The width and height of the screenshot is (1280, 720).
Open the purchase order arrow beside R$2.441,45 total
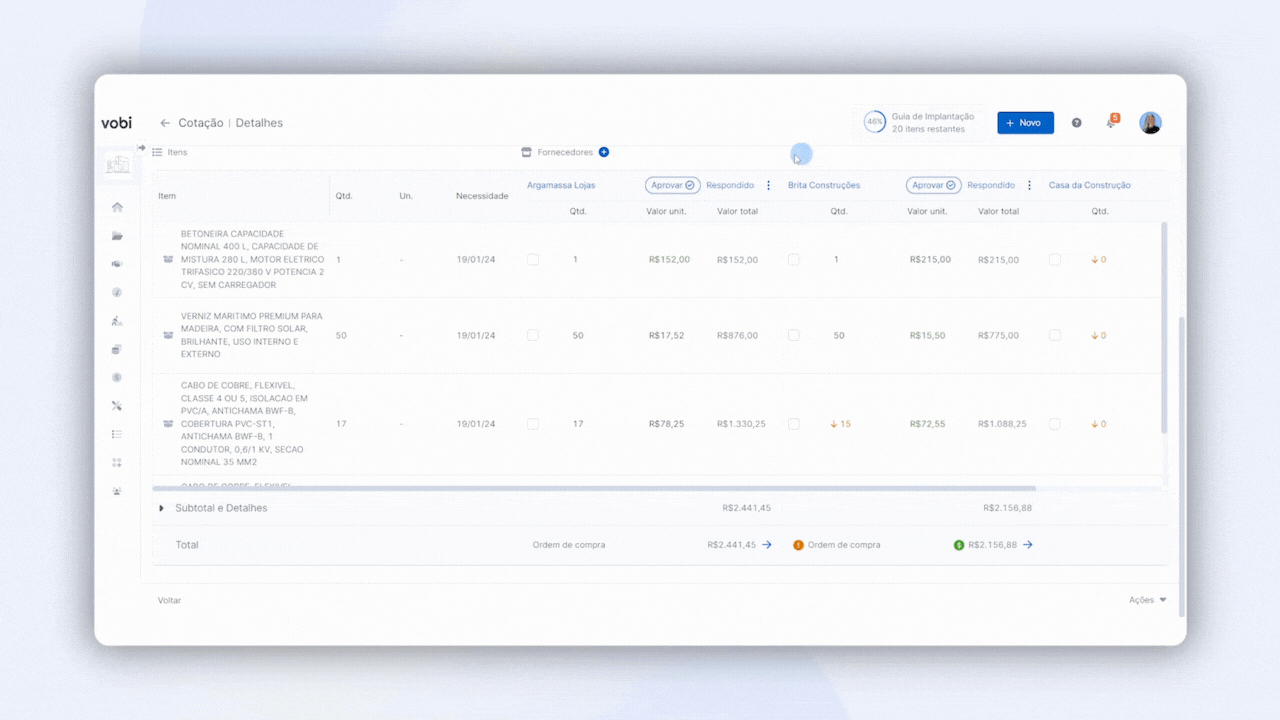767,545
